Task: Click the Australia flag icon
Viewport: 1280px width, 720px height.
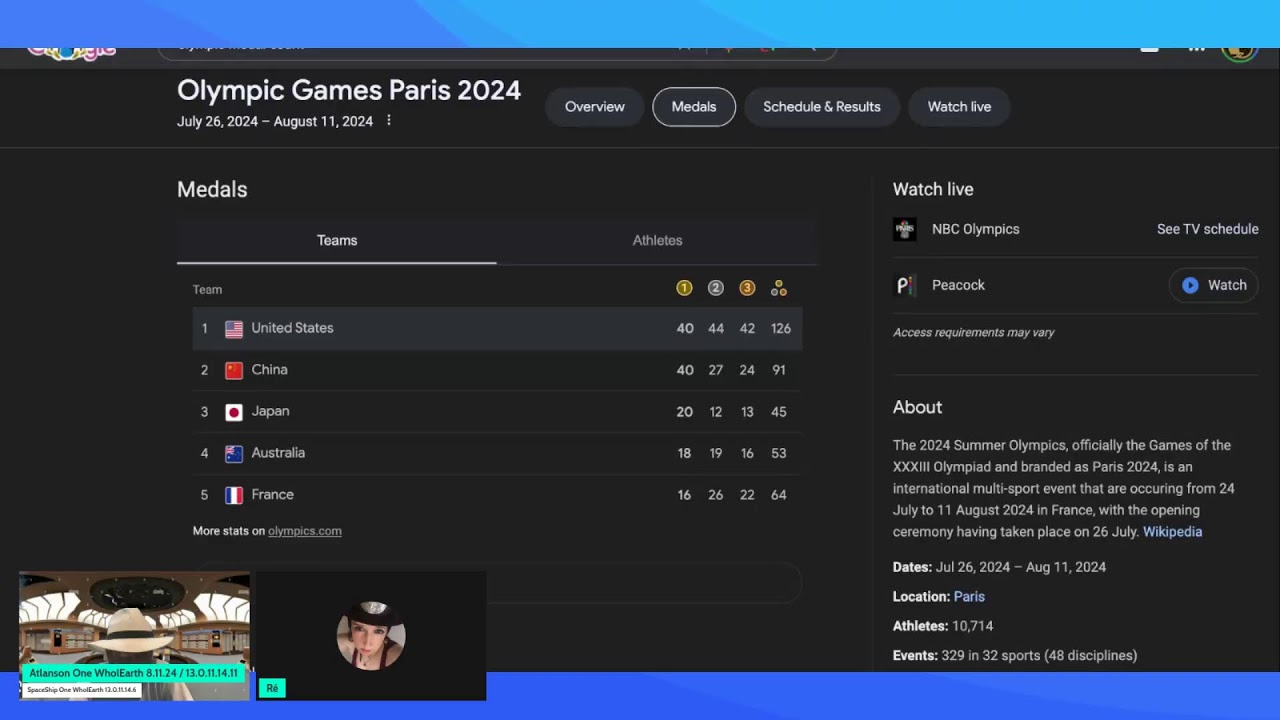Action: click(234, 453)
